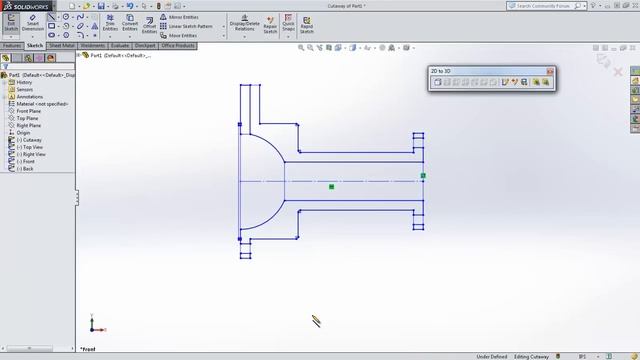Open SolidWorks logo menu arrow
Image resolution: width=640 pixels, height=360 pixels.
tap(55, 6)
